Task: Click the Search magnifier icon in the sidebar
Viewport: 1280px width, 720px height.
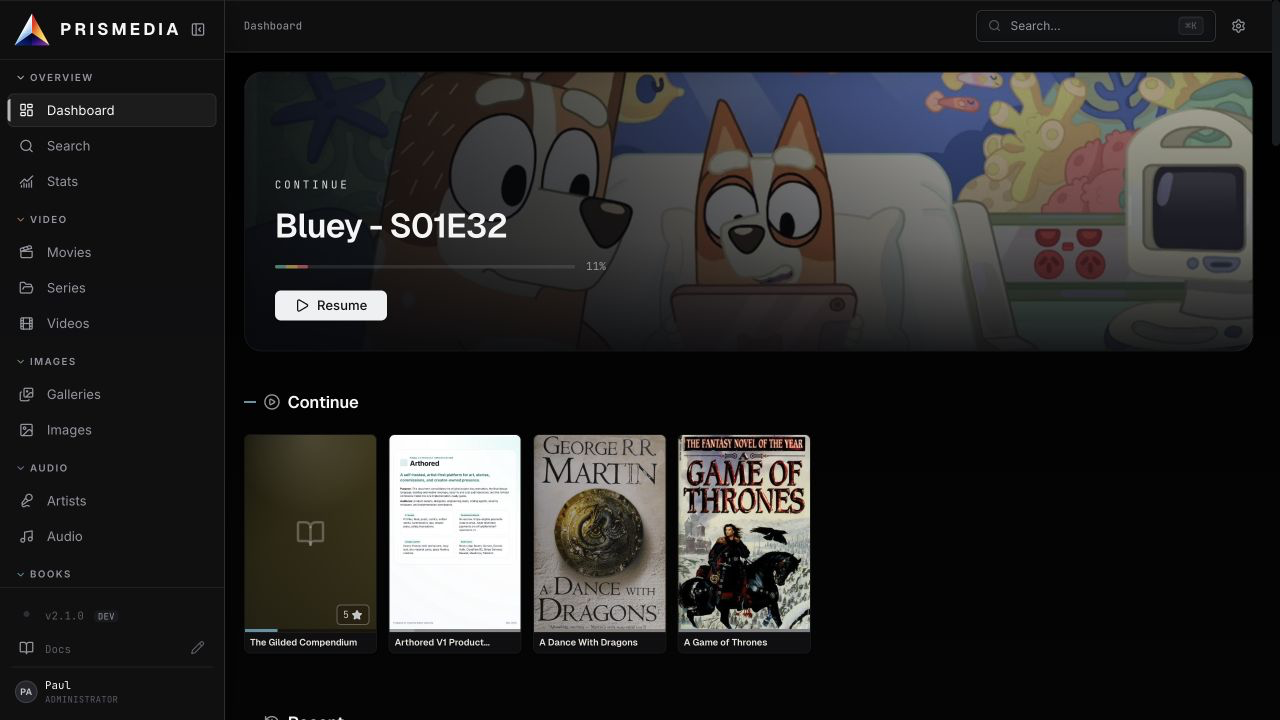Action: point(27,146)
